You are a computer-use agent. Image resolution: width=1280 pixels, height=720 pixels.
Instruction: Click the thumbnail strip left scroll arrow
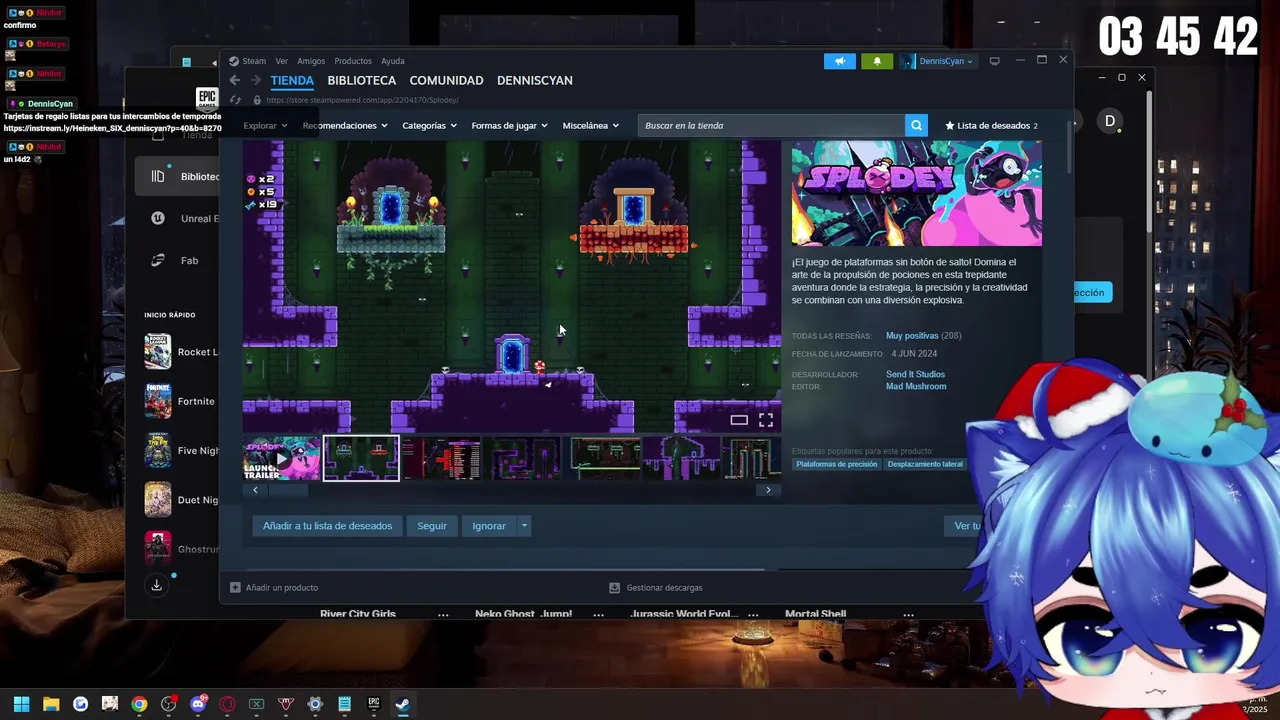255,490
